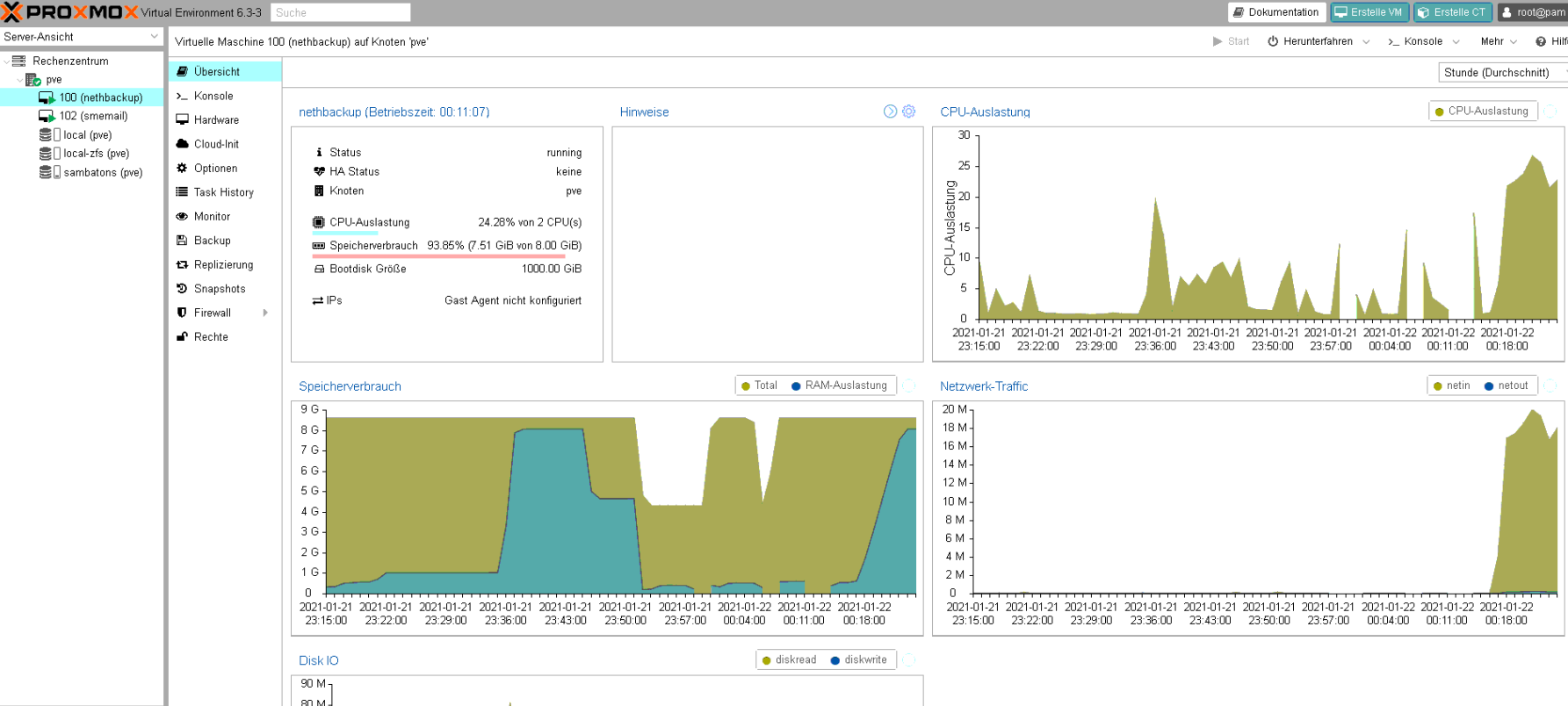The width and height of the screenshot is (1568, 706).
Task: Toggle diskwrite series in Disk IO legend
Action: tap(859, 659)
